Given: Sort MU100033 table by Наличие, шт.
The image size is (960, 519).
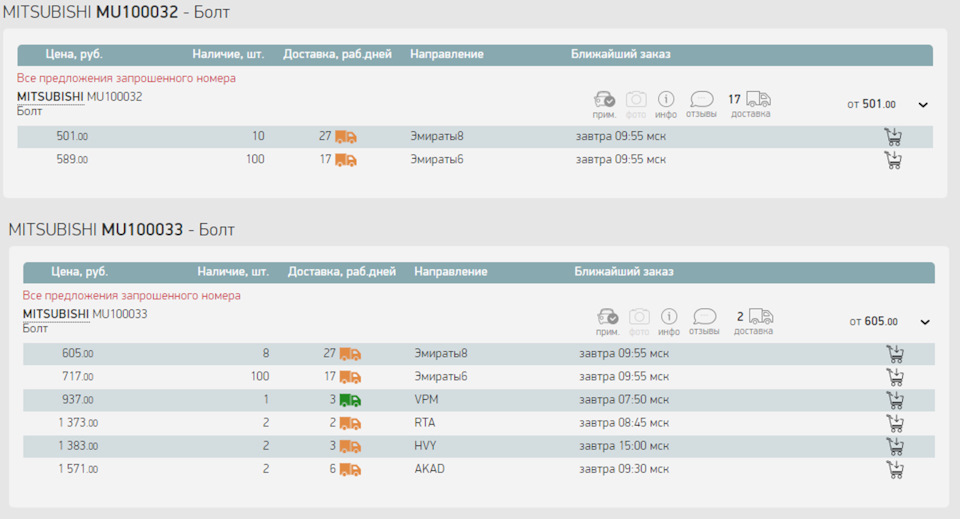Looking at the screenshot, I should (x=233, y=272).
